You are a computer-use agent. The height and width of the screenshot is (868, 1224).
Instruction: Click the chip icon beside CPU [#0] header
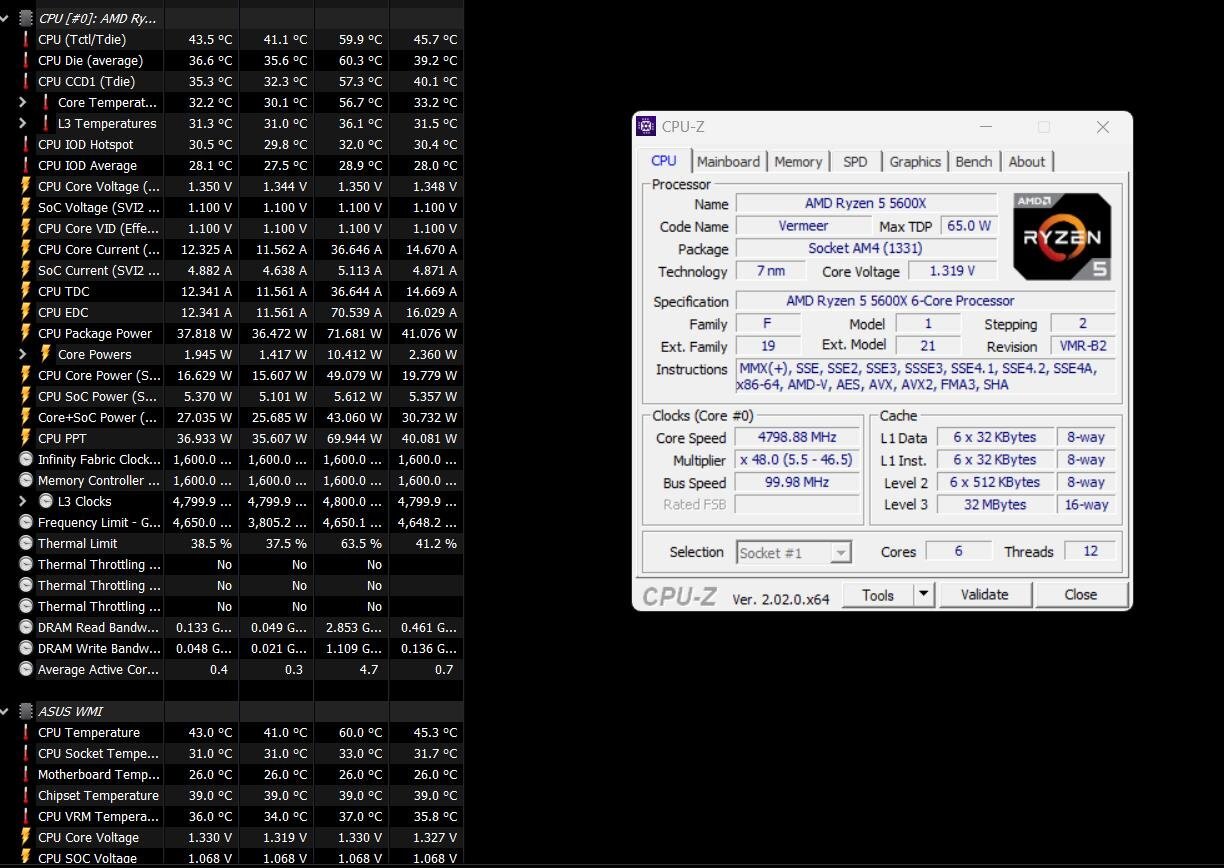click(26, 18)
